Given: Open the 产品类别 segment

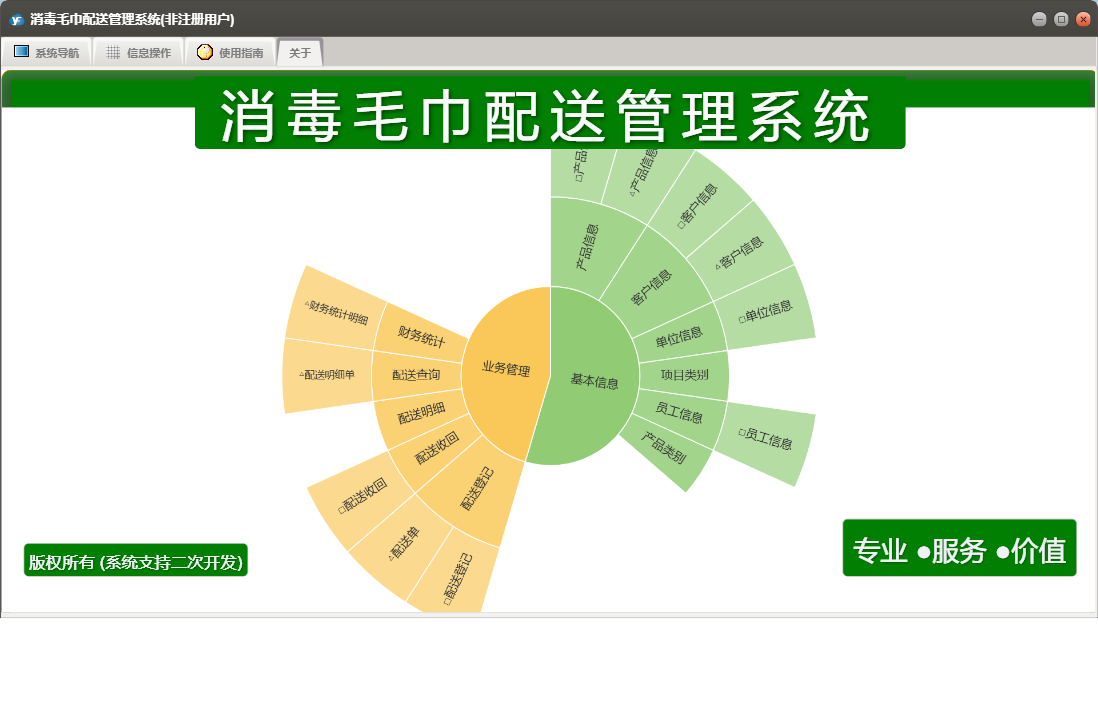Looking at the screenshot, I should [662, 447].
